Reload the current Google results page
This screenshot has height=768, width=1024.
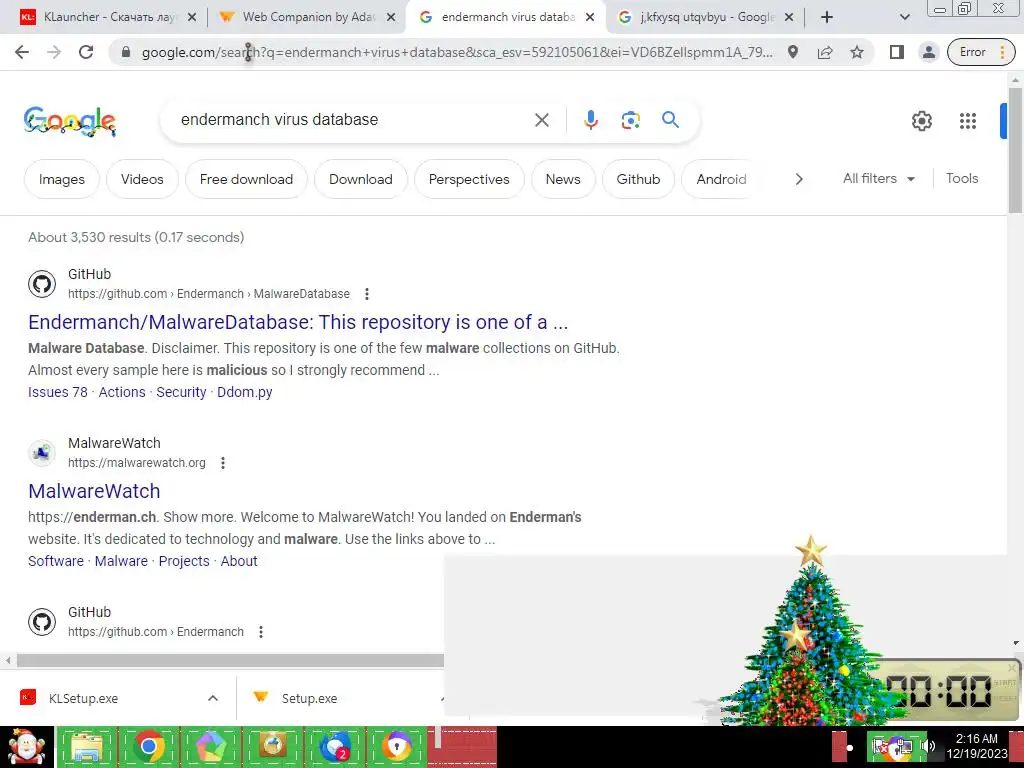click(86, 52)
